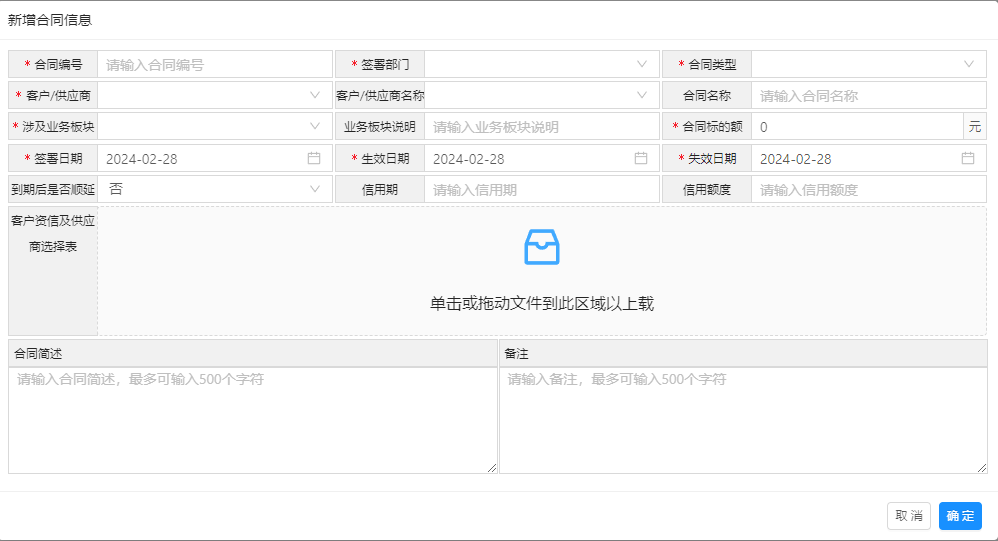Viewport: 998px width, 541px height.
Task: Click the calendar icon in 生效日期 field
Action: click(641, 158)
